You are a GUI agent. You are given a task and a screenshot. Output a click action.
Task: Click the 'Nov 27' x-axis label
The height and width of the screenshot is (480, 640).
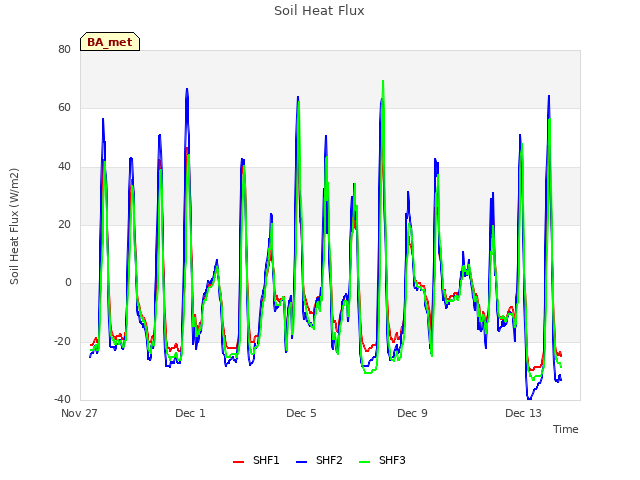pos(79,413)
